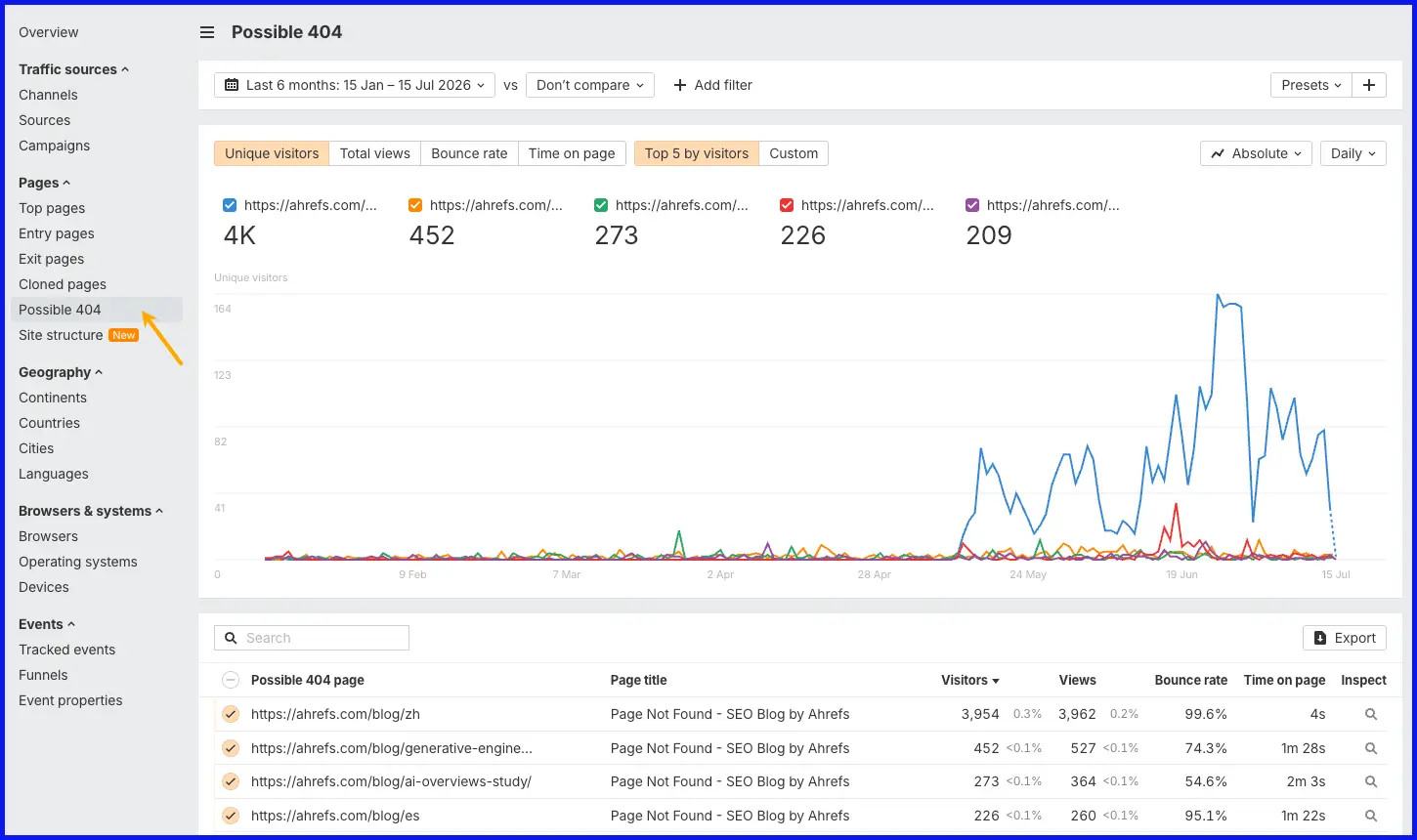The width and height of the screenshot is (1417, 840).
Task: Click the Inspect magnifier for the /blog/es row
Action: (x=1371, y=816)
